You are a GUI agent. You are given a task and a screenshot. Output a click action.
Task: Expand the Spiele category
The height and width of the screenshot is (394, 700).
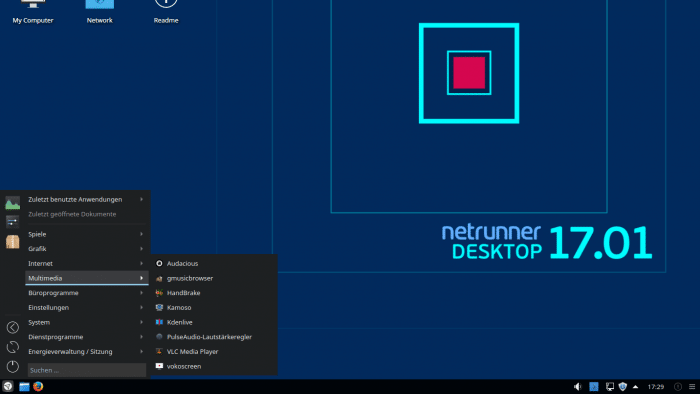click(87, 234)
